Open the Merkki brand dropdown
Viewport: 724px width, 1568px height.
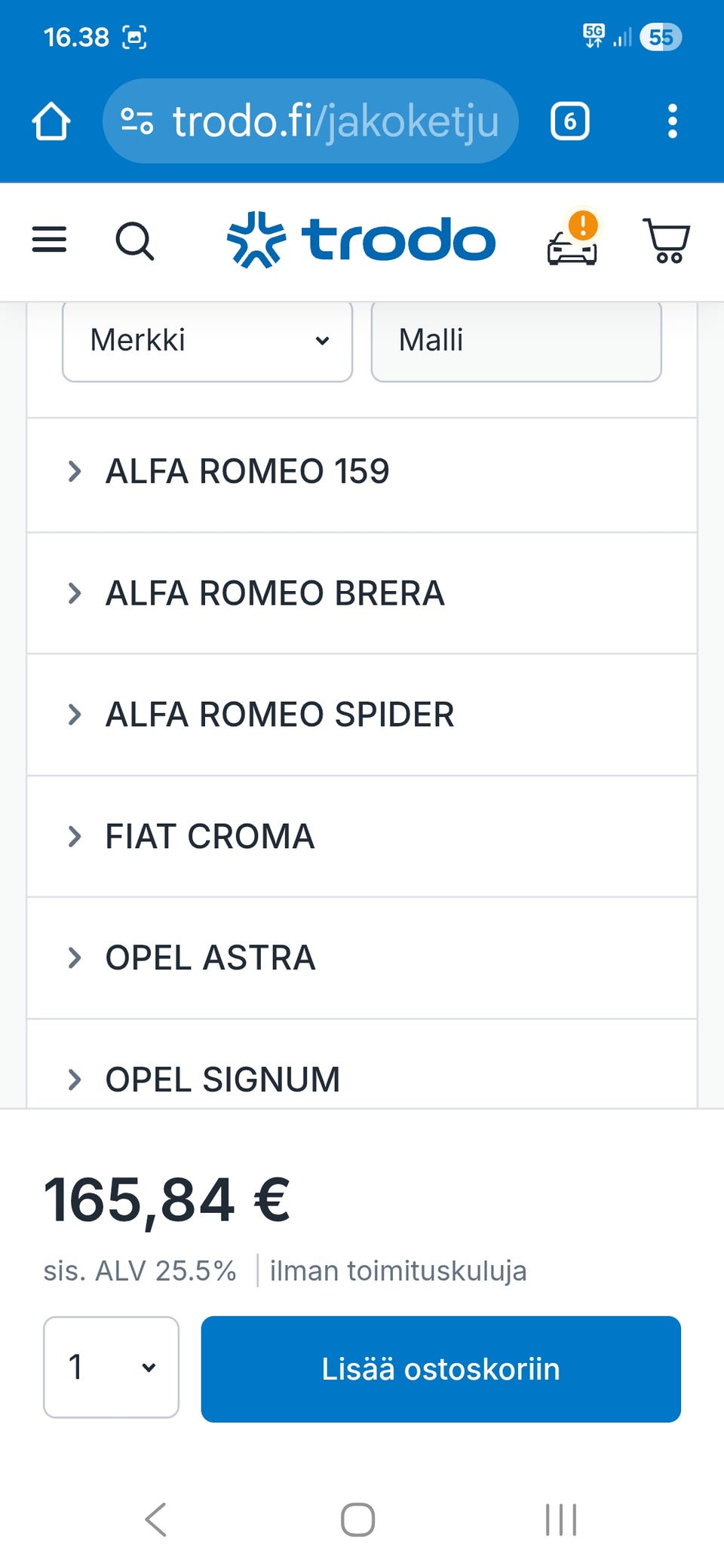pos(207,341)
